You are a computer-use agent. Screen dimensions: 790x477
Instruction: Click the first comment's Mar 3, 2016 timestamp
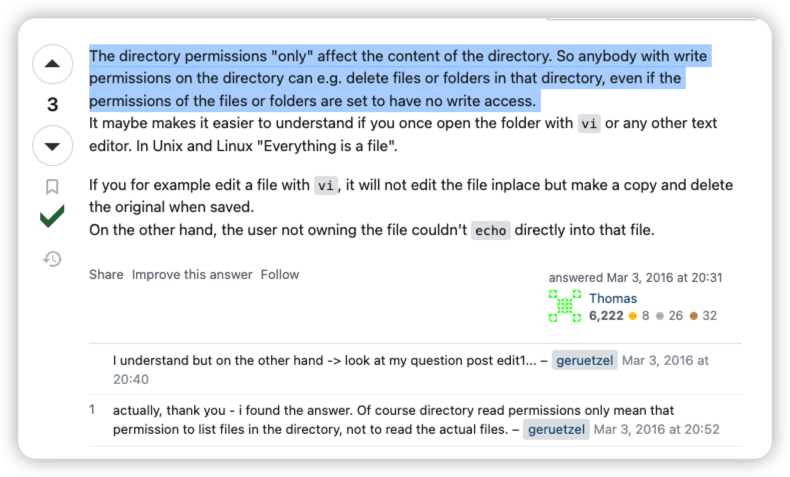(665, 360)
